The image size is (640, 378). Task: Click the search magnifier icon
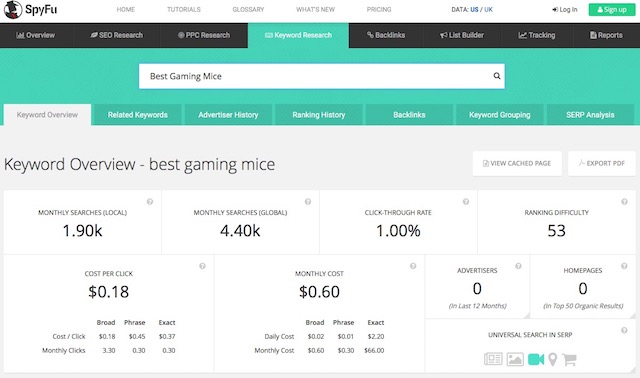[x=497, y=76]
